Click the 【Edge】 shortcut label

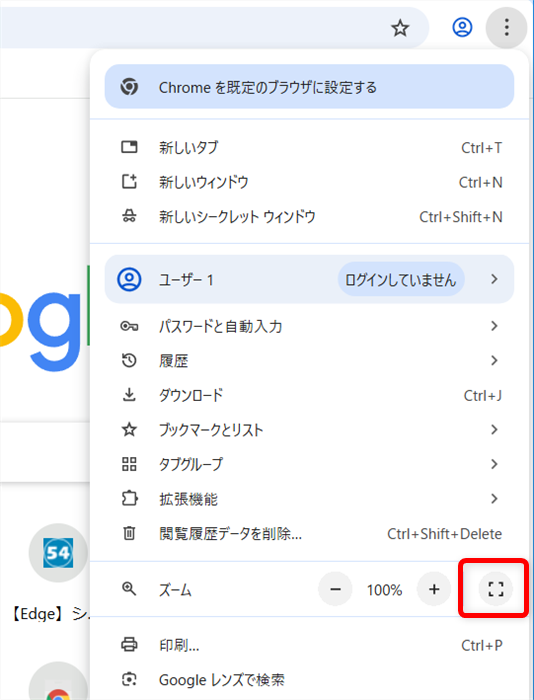pyautogui.click(x=49, y=614)
